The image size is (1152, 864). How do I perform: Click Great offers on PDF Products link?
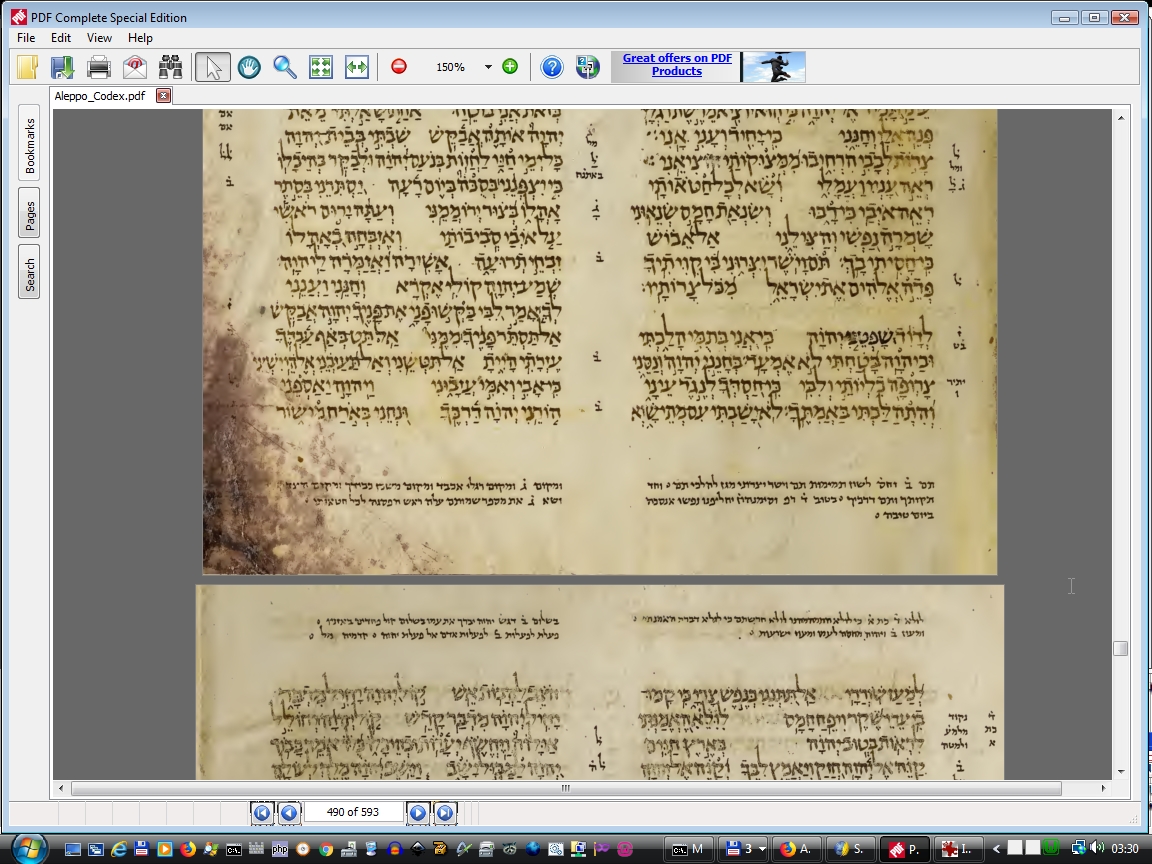click(677, 65)
